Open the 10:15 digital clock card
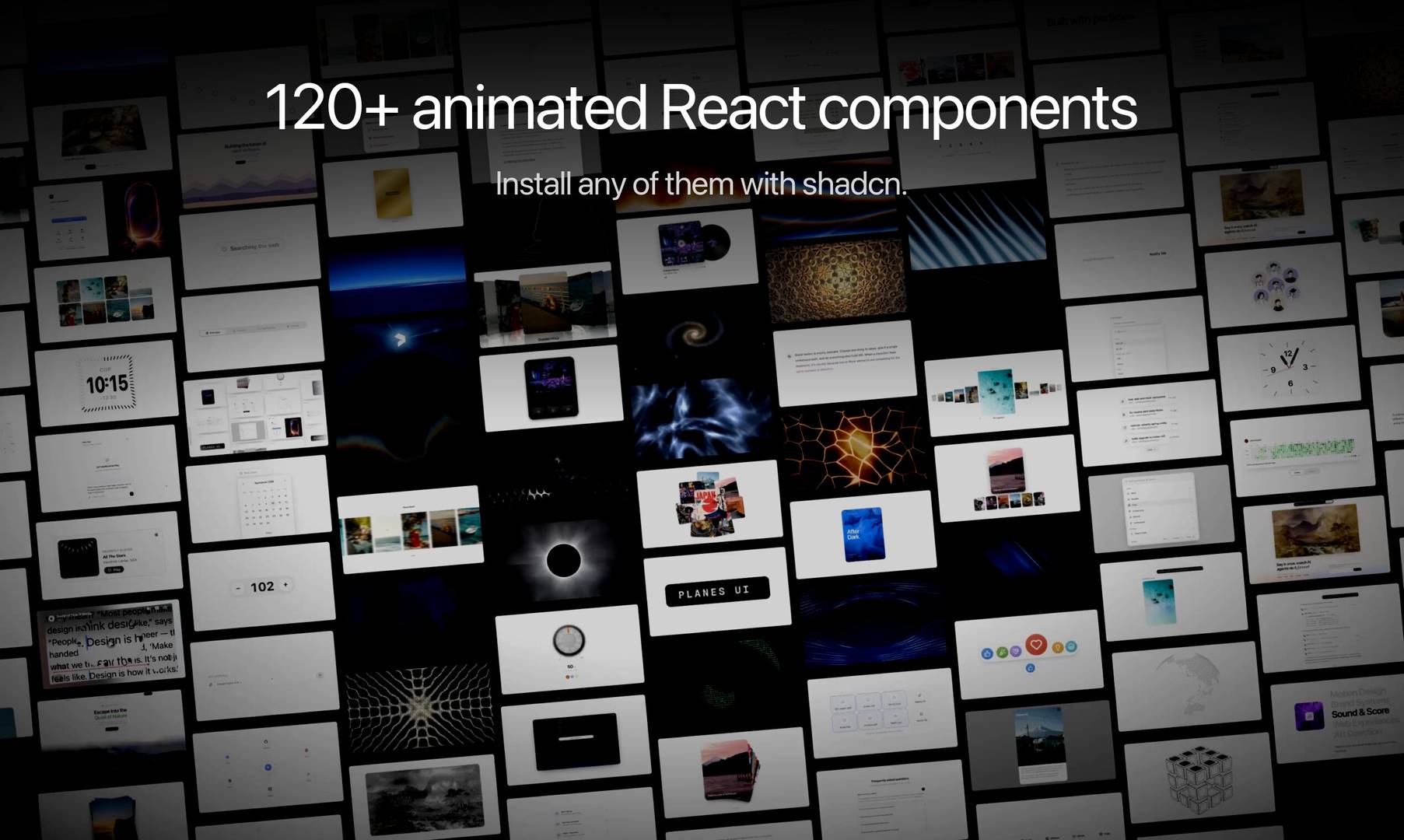This screenshot has width=1404, height=840. pyautogui.click(x=107, y=383)
